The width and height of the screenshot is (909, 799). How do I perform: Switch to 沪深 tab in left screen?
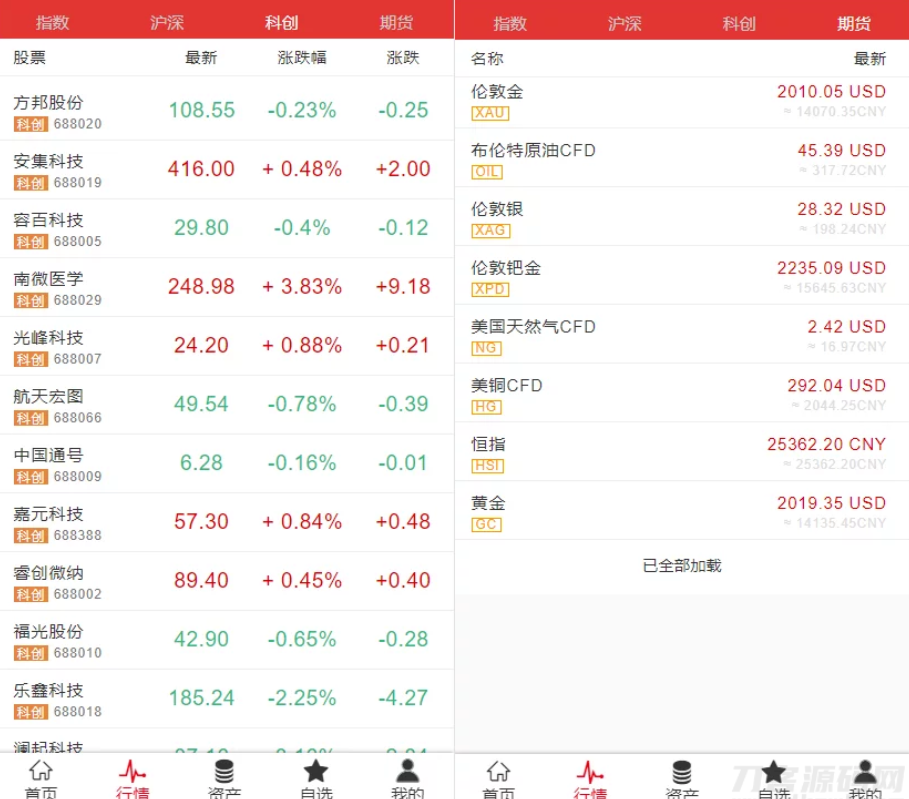[x=167, y=23]
